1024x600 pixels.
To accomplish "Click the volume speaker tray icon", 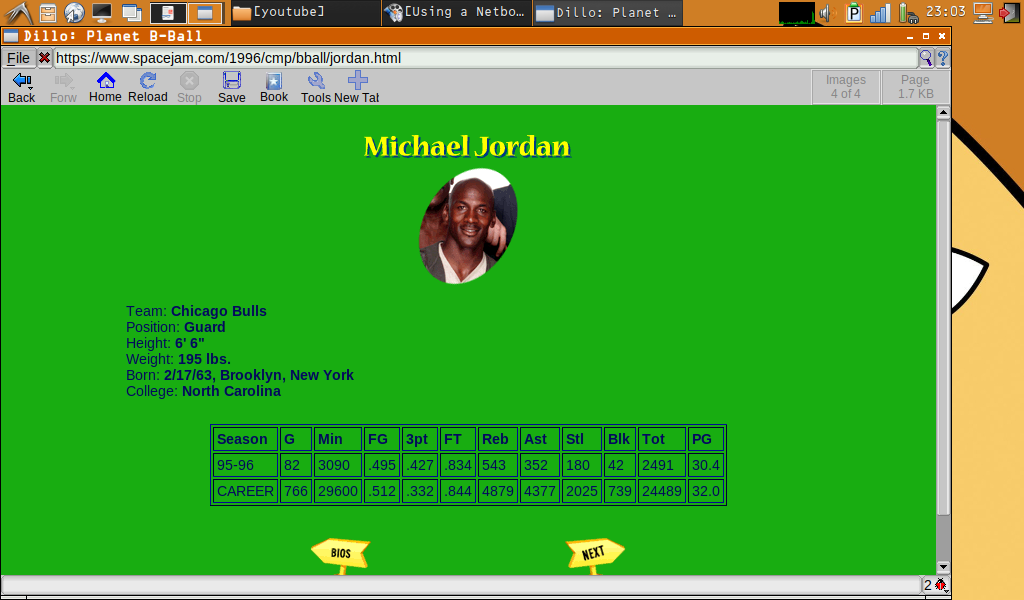I will [x=827, y=13].
